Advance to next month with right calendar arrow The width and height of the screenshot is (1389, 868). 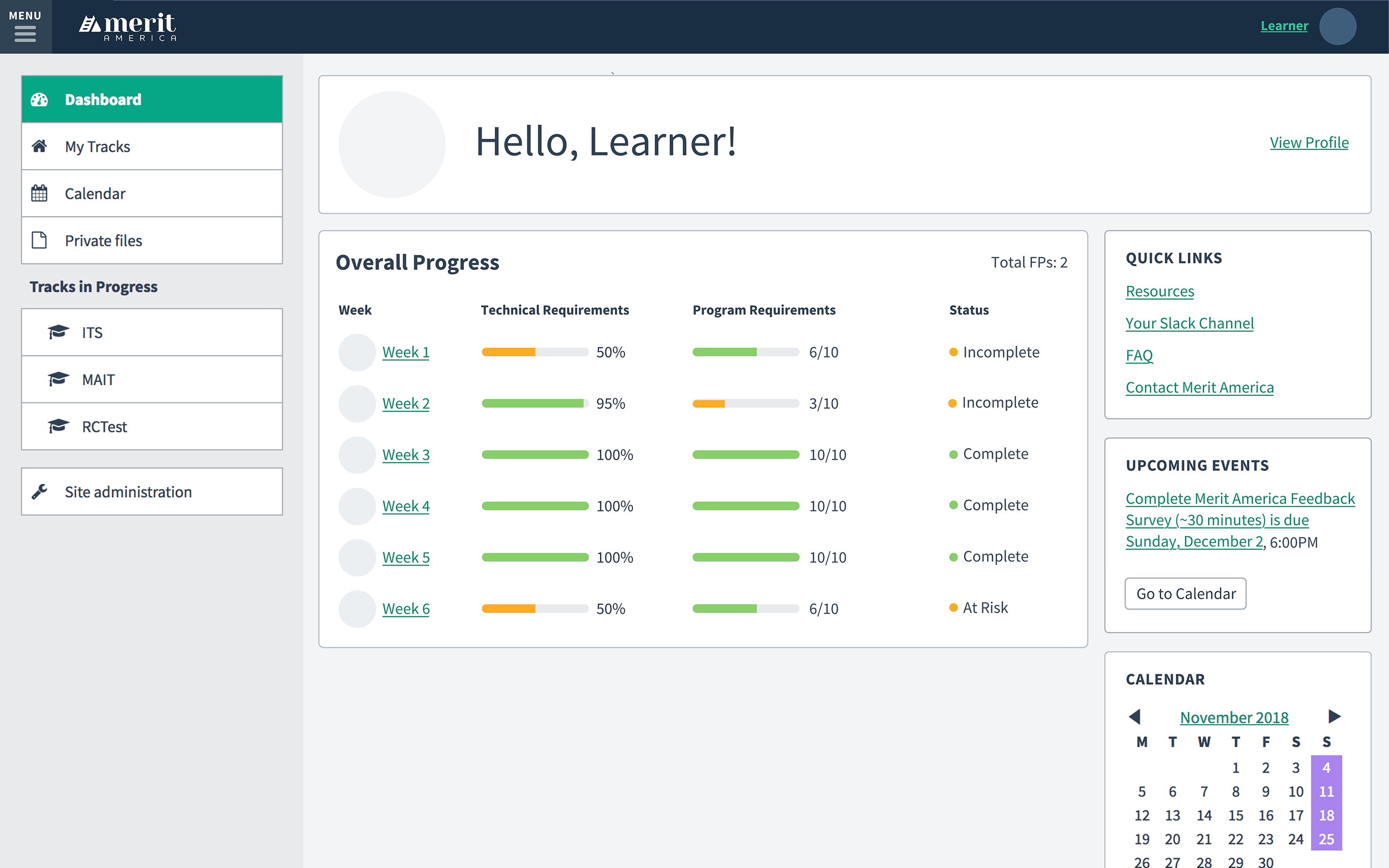tap(1334, 717)
